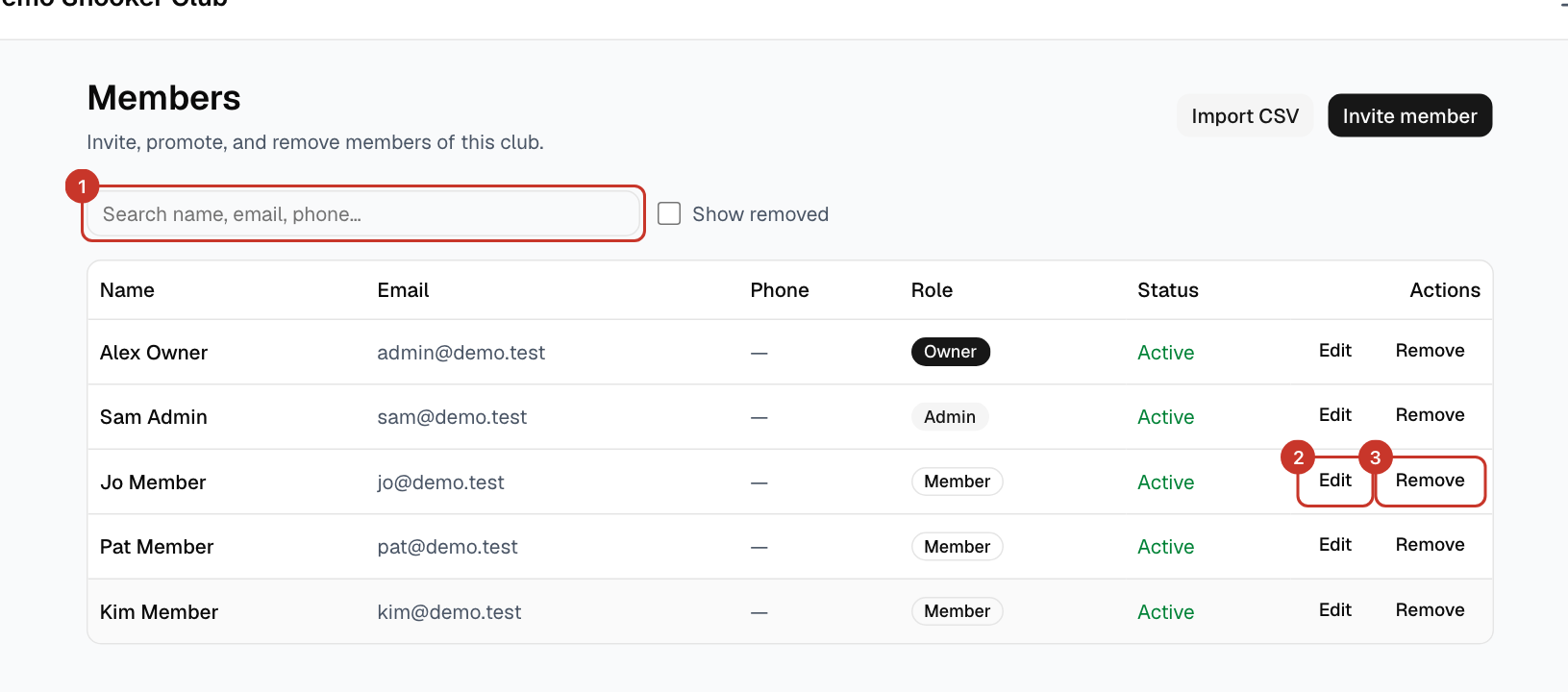Select the admin@demo.test email cell
Viewport: 1568px width, 692px height.
[x=460, y=353]
